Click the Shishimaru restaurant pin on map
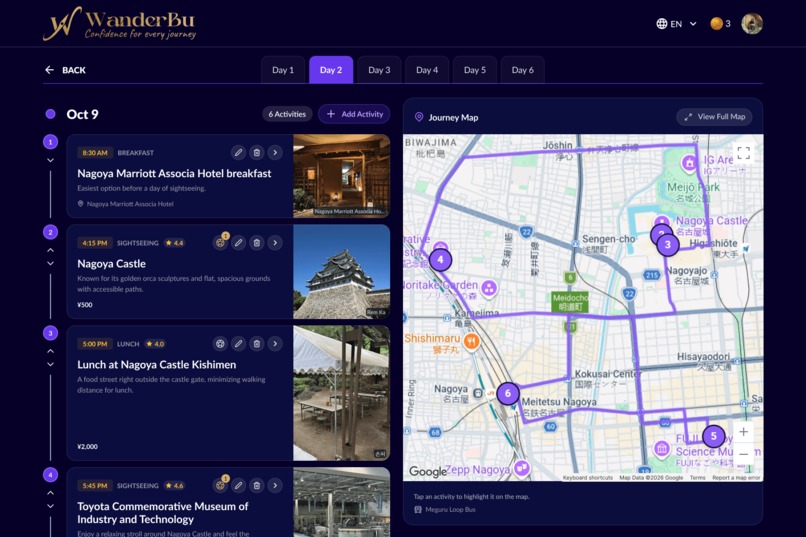 pos(471,341)
